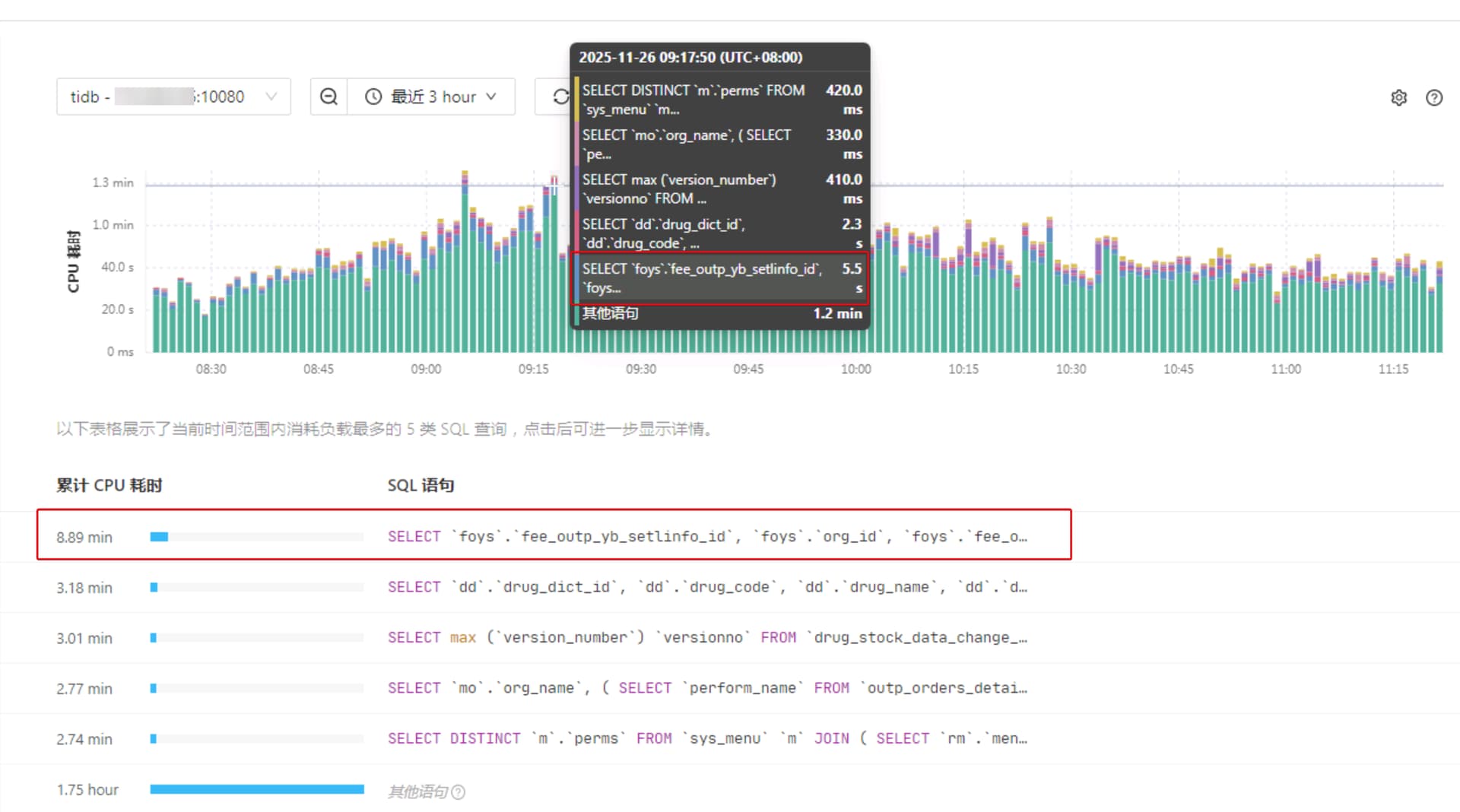Expand the 最近 3 hour time range dropdown
The image size is (1460, 812).
pos(432,97)
